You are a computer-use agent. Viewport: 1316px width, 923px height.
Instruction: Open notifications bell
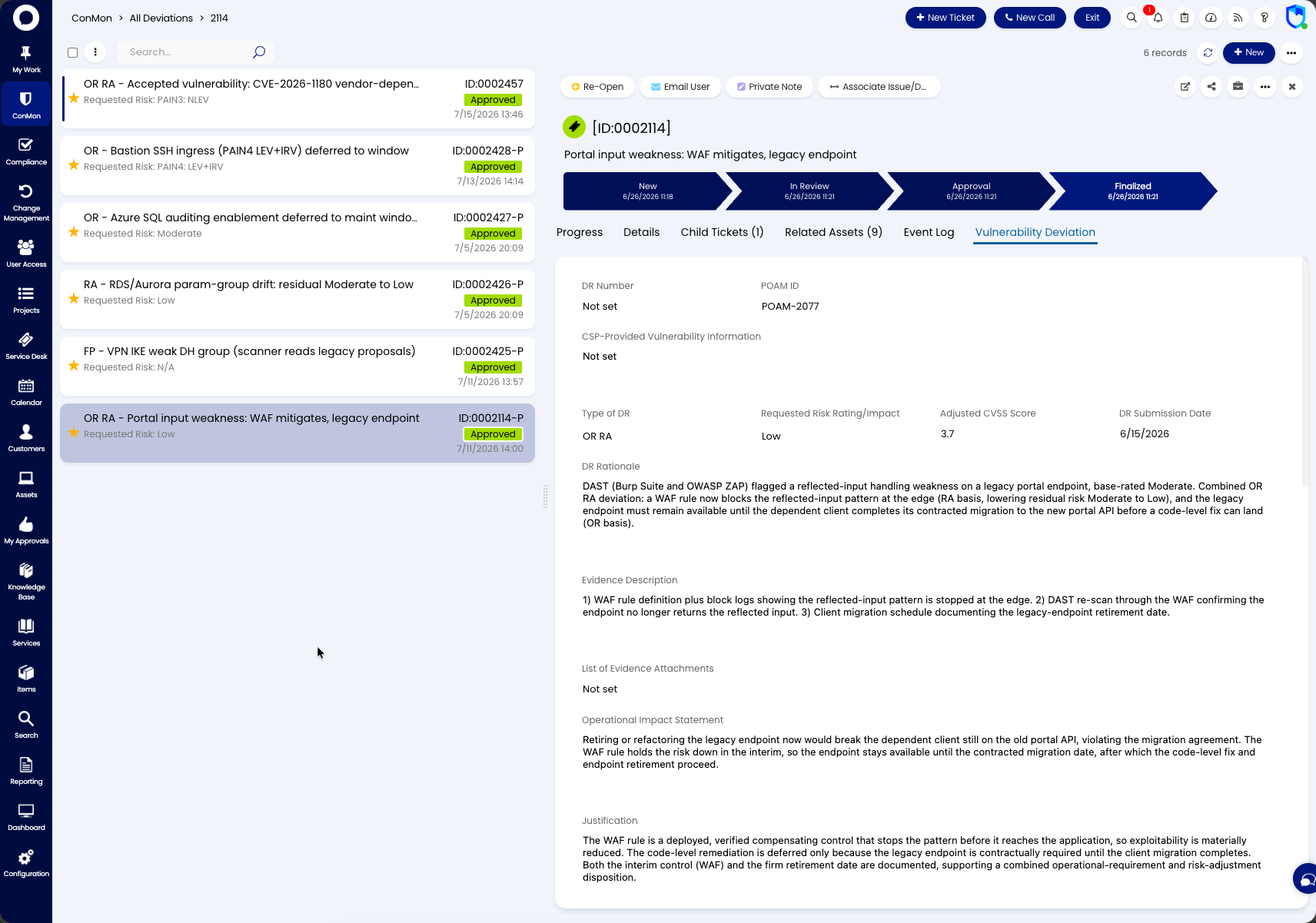coord(1158,18)
